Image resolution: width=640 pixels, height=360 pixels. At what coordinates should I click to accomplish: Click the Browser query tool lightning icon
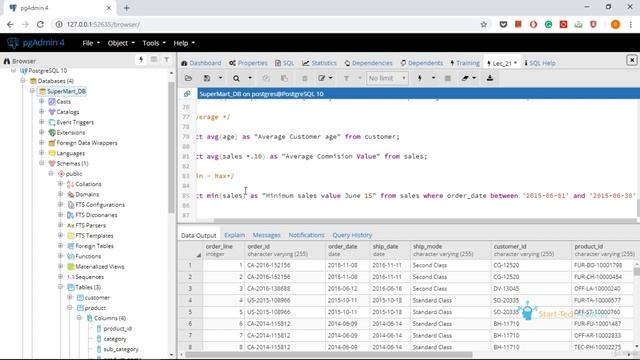coord(141,60)
